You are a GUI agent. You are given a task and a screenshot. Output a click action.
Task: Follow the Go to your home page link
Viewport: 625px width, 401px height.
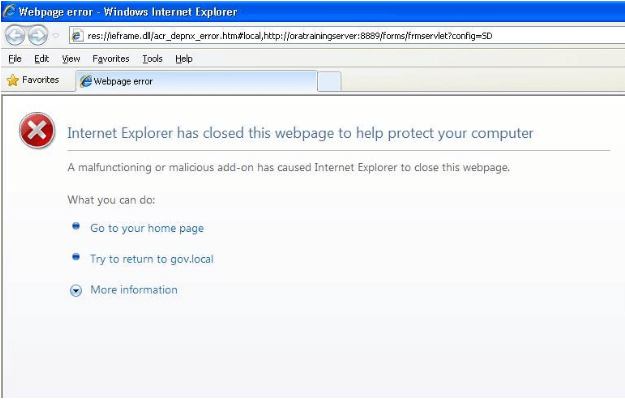click(146, 228)
